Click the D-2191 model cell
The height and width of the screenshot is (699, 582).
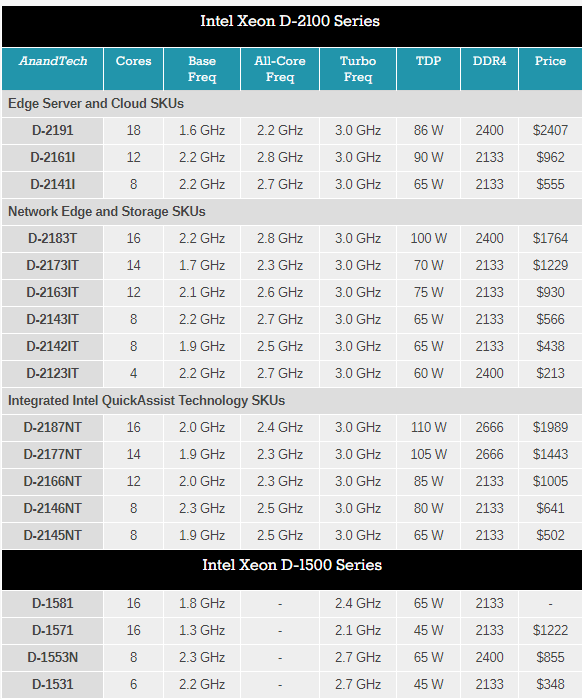(x=53, y=131)
